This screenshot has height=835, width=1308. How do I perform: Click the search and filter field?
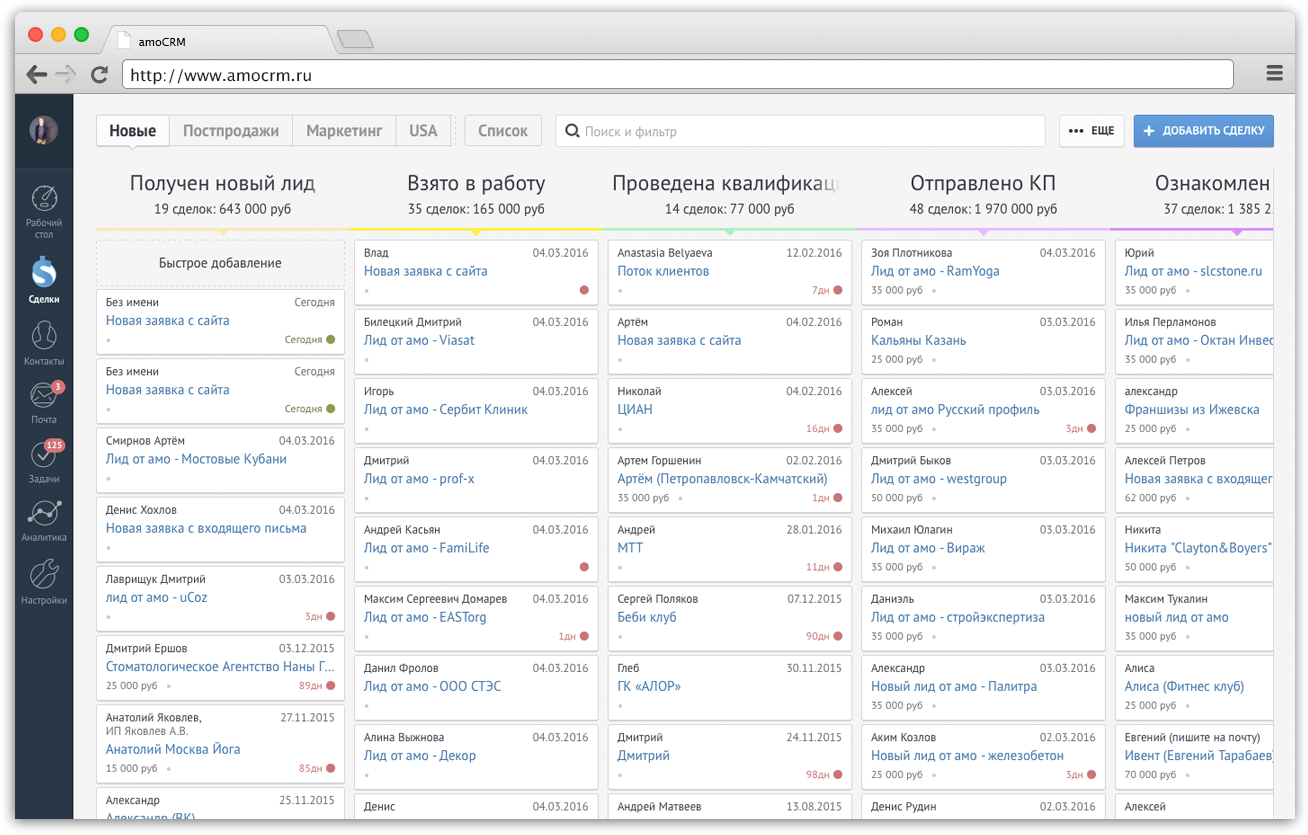[800, 131]
